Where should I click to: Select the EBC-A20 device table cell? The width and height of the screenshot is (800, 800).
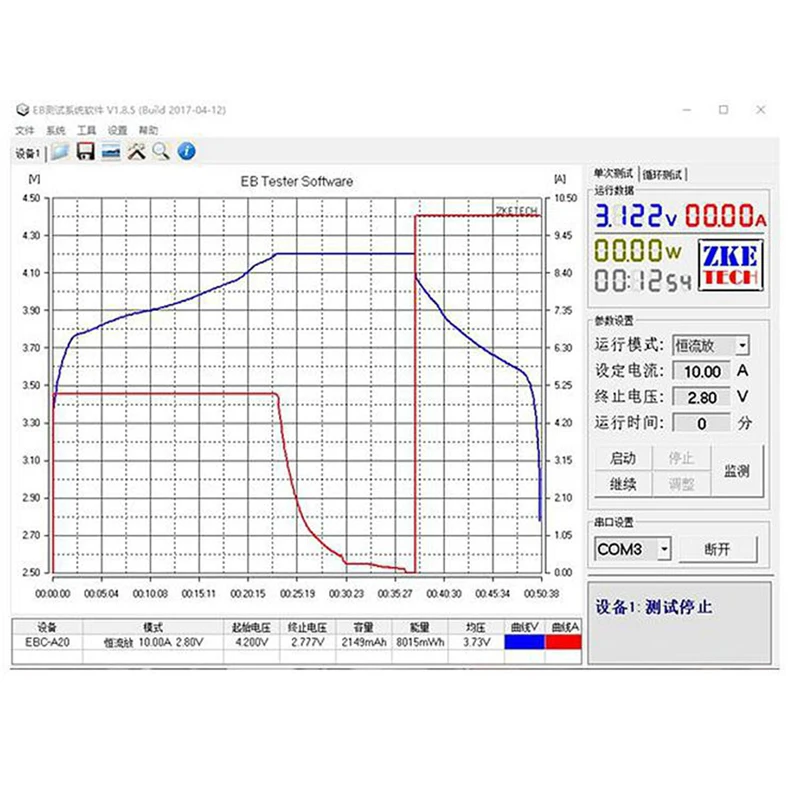[x=47, y=642]
